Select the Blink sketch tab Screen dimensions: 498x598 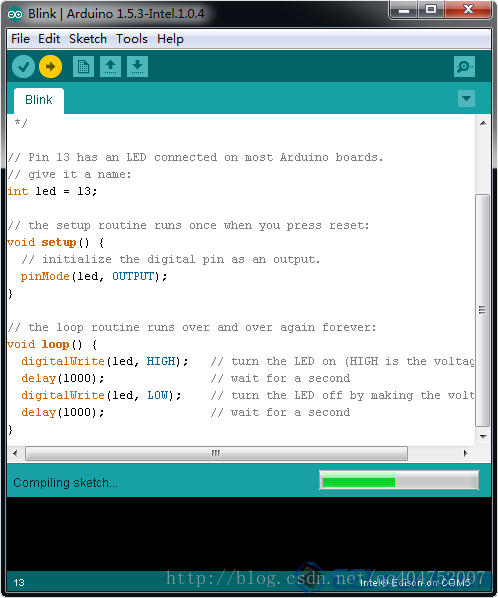[x=39, y=100]
